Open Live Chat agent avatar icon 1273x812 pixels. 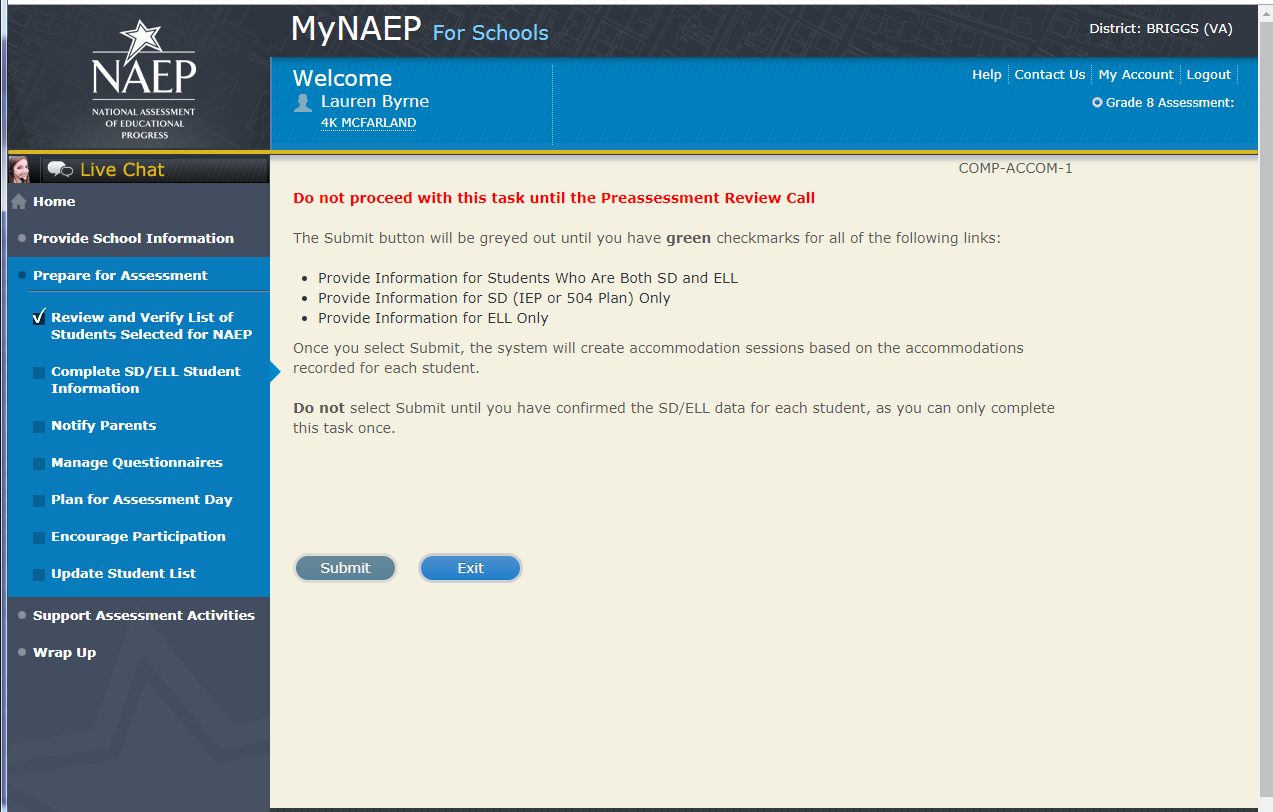pos(19,169)
